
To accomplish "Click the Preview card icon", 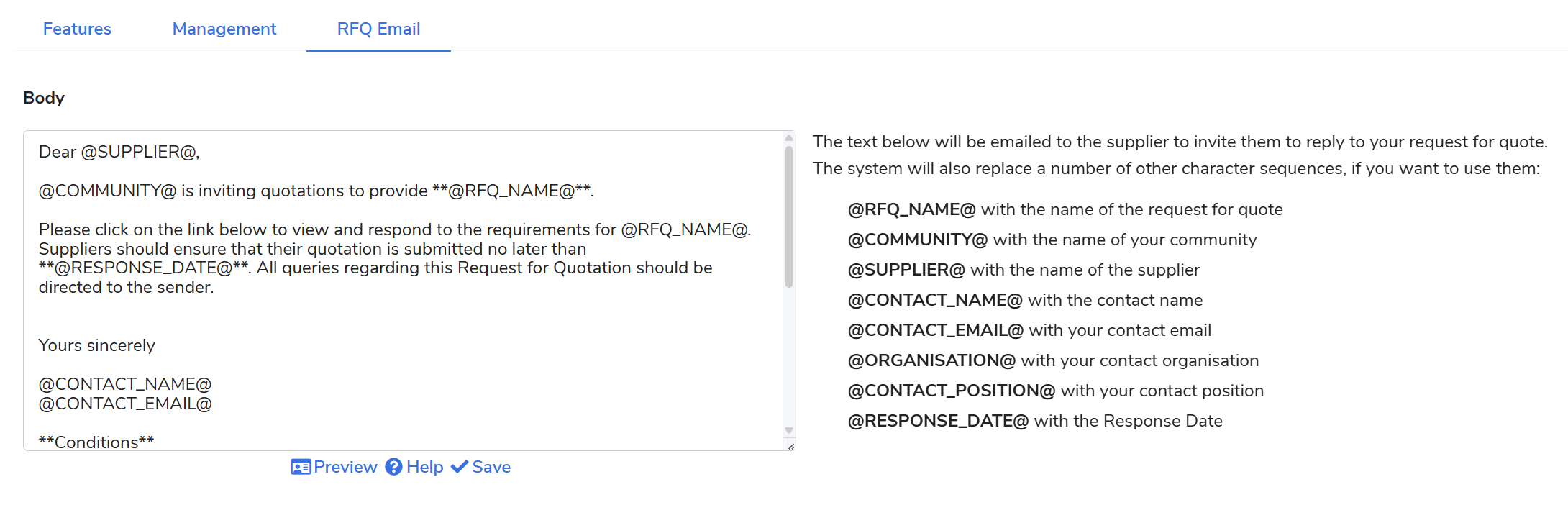I will pos(300,468).
